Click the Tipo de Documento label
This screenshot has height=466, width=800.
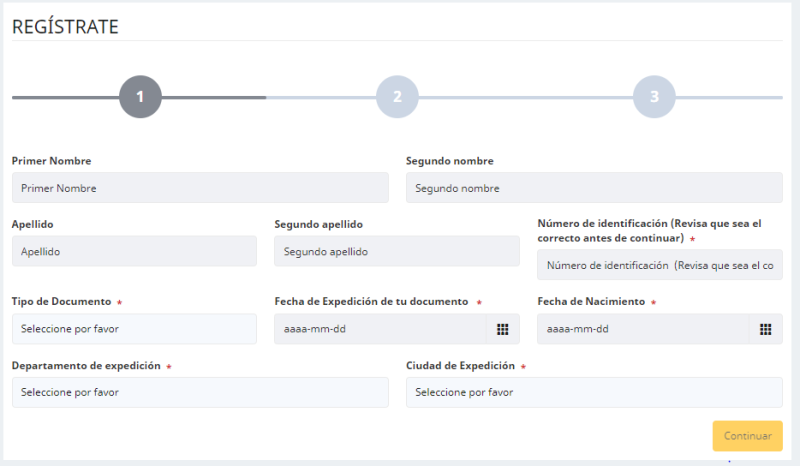click(61, 301)
